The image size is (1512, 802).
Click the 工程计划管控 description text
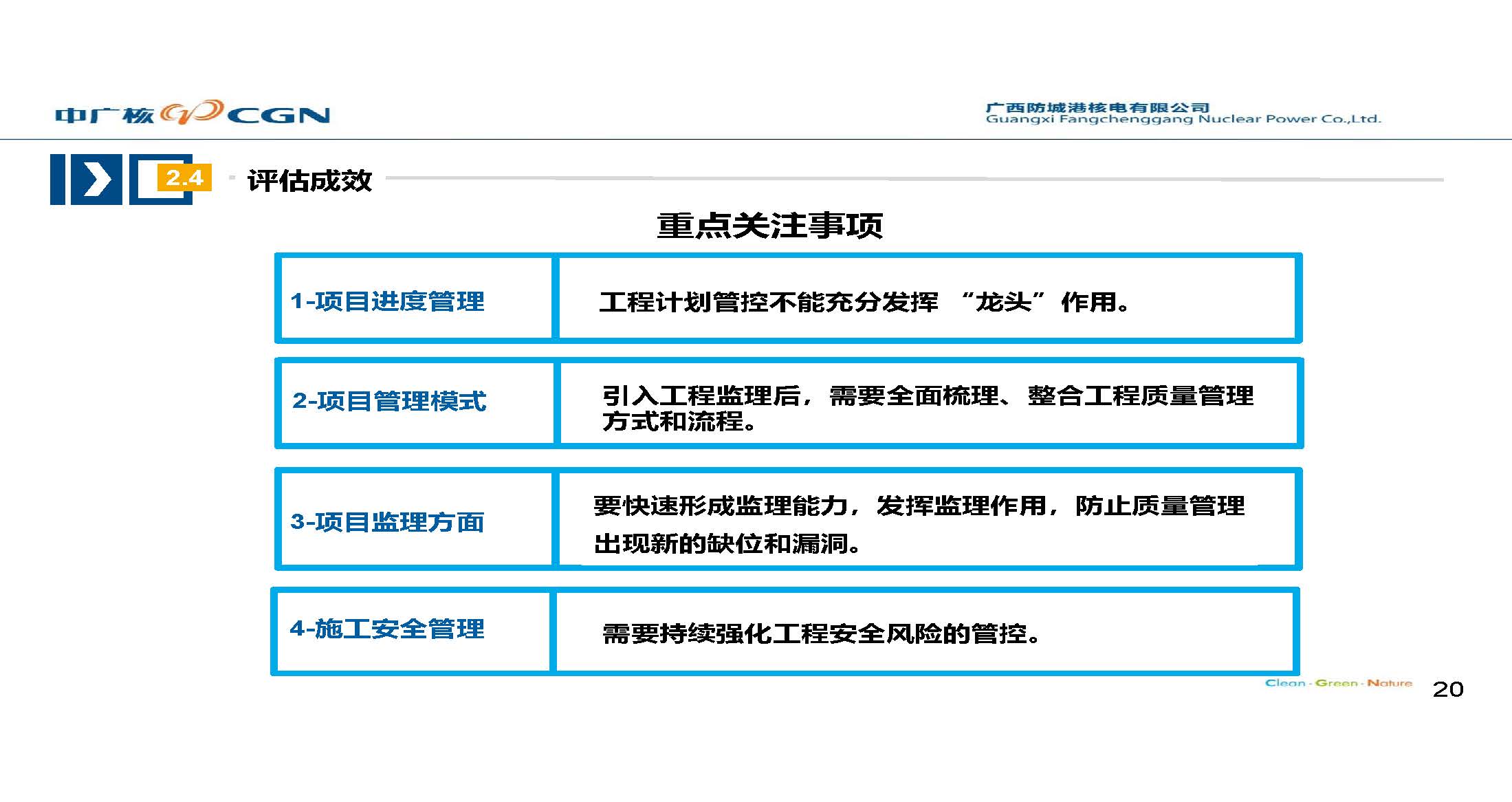point(864,302)
